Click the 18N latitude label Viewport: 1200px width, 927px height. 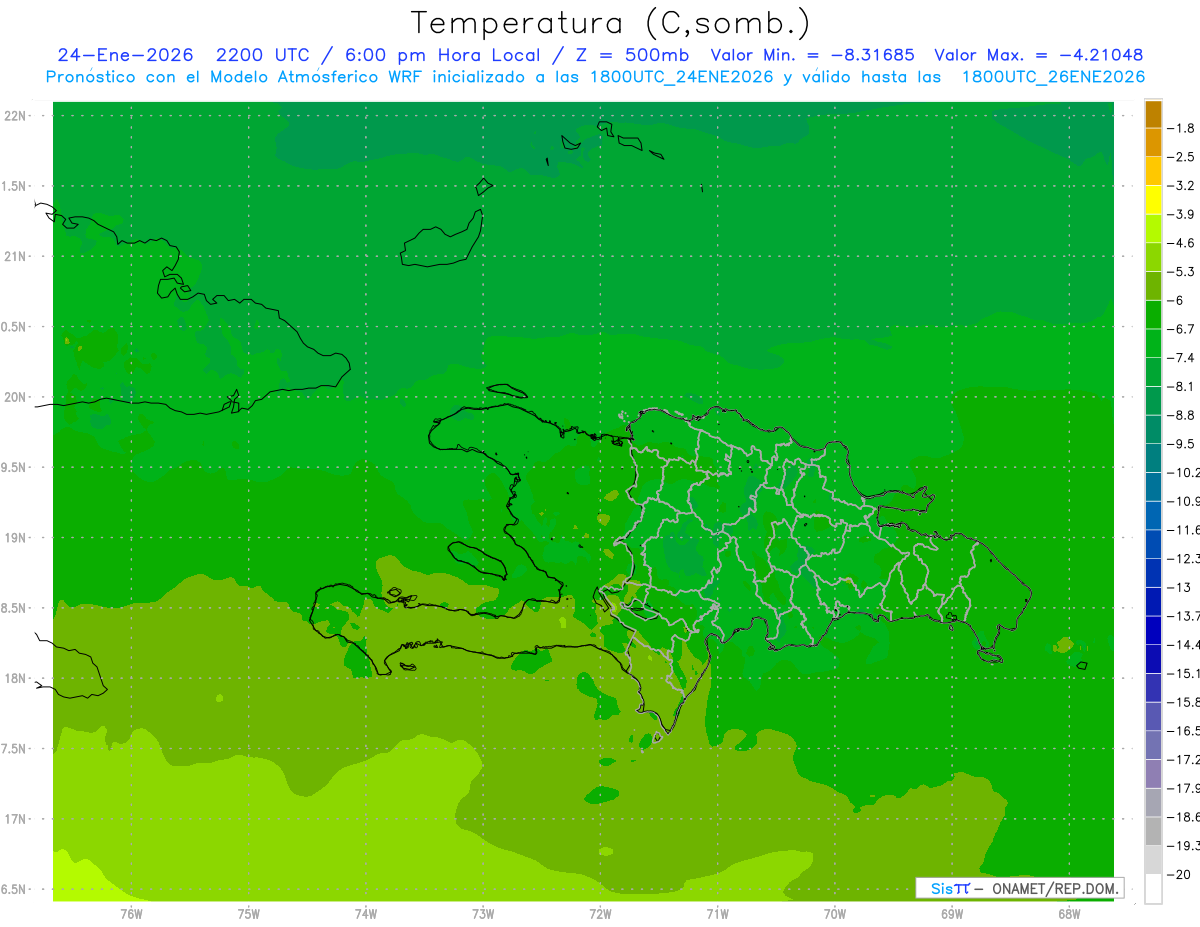[17, 678]
